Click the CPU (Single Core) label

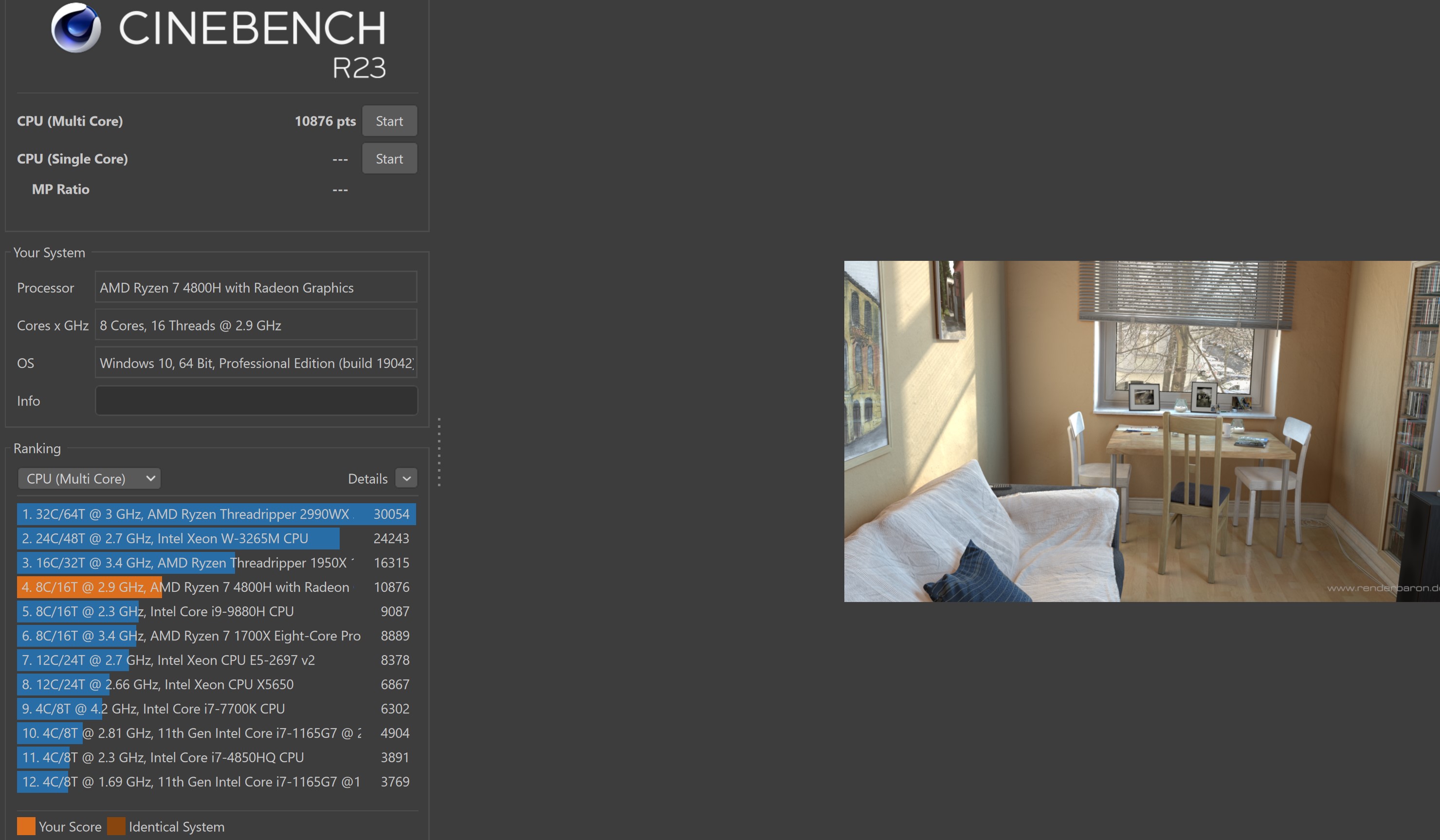73,159
